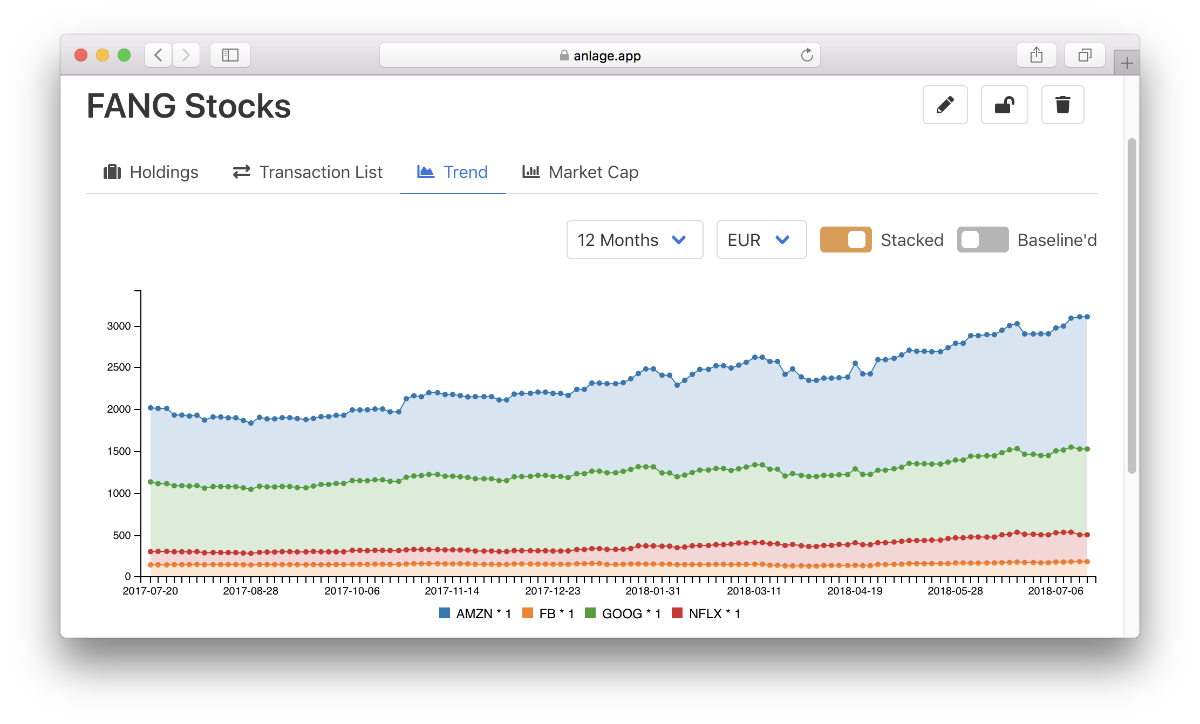The width and height of the screenshot is (1200, 724).
Task: Reload the page with the refresh icon
Action: (x=806, y=55)
